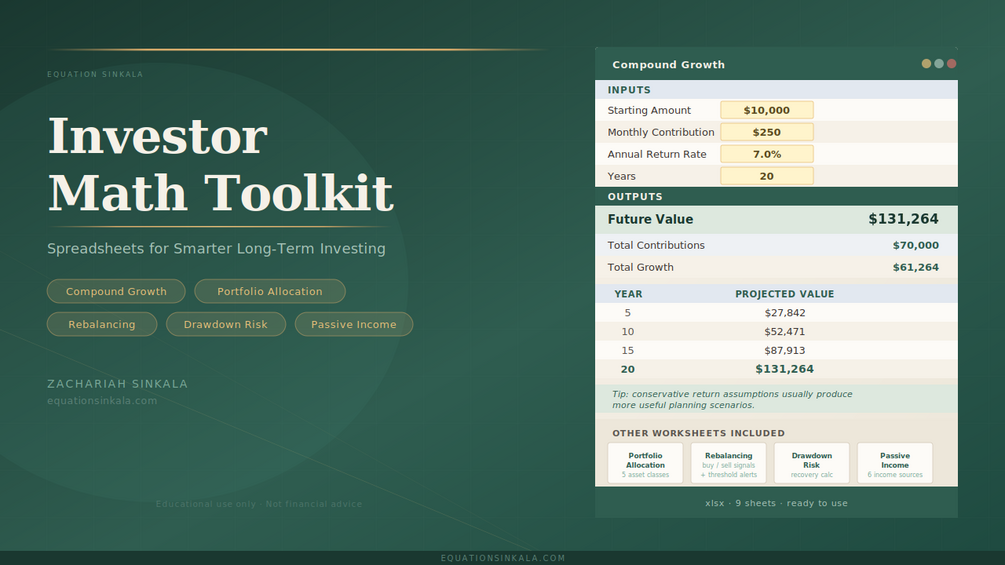Click the YEAR column header
This screenshot has height=565, width=1005.
[x=628, y=294]
